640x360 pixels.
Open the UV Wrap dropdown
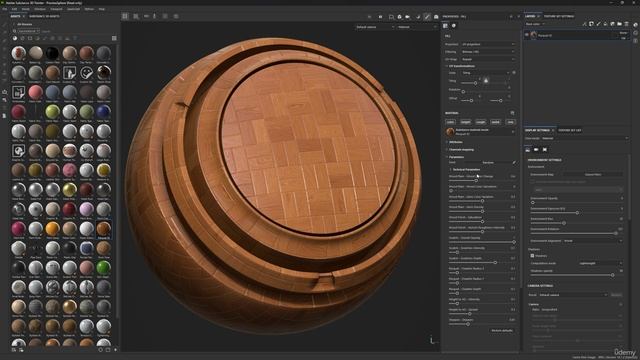[488, 60]
